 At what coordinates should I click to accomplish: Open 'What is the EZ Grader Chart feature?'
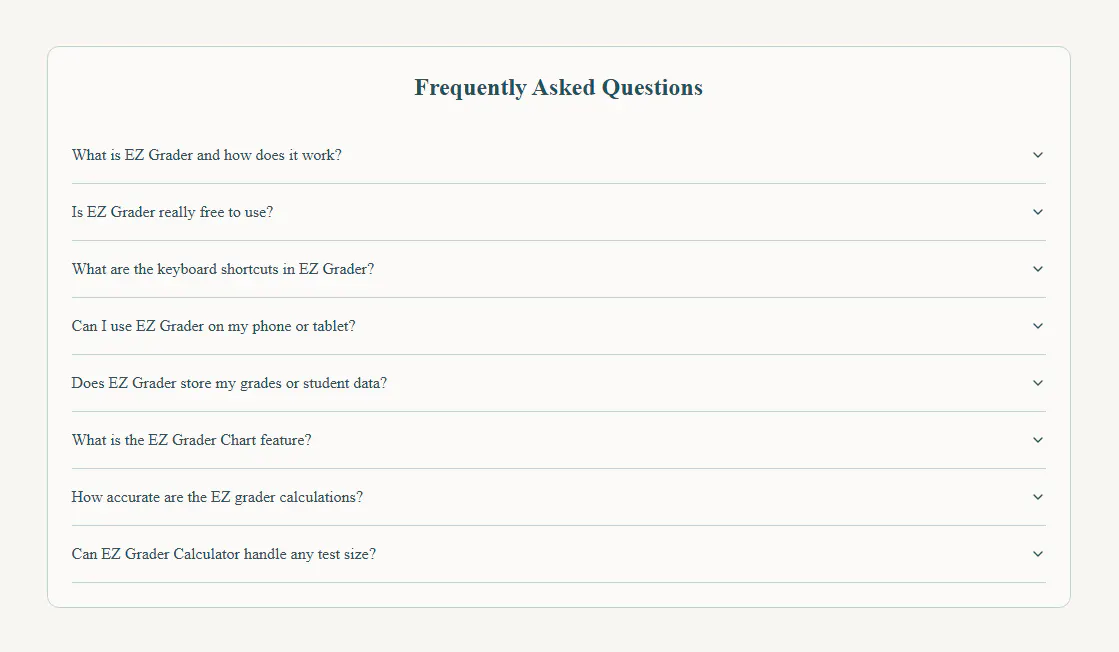191,440
